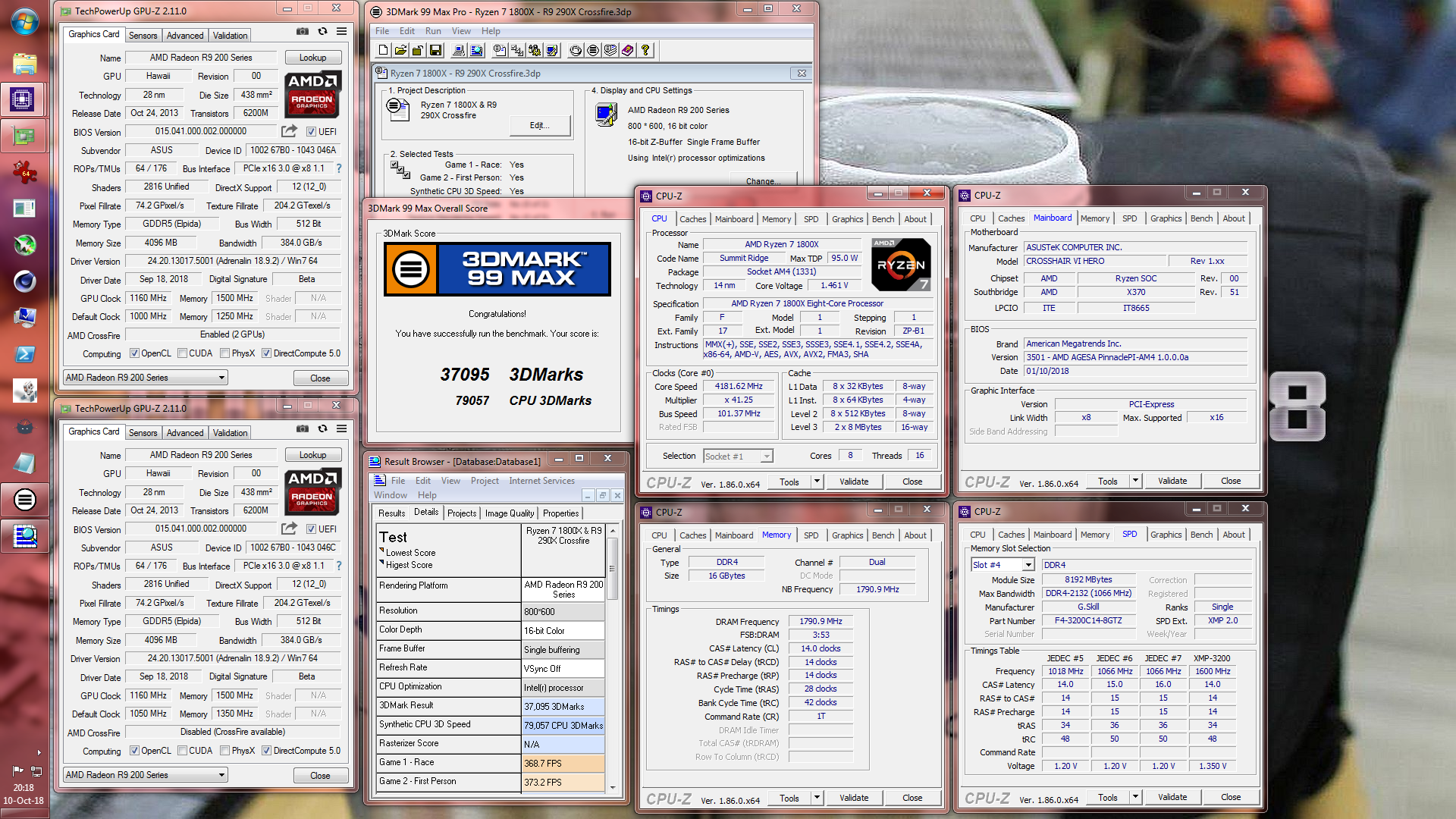The width and height of the screenshot is (1456, 819).
Task: Toggle UEFI checkbox in top GPU-Z window
Action: point(311,132)
